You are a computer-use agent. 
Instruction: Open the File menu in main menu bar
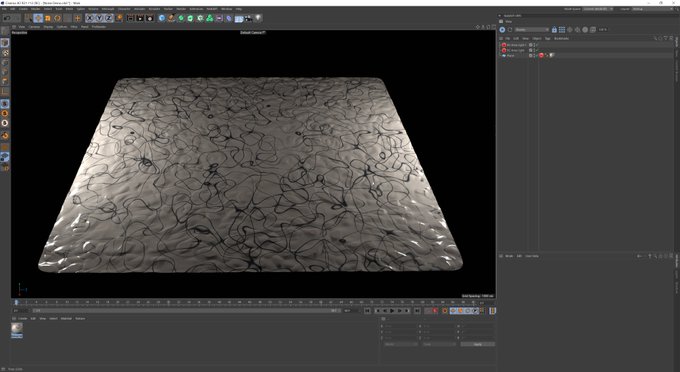[4, 9]
